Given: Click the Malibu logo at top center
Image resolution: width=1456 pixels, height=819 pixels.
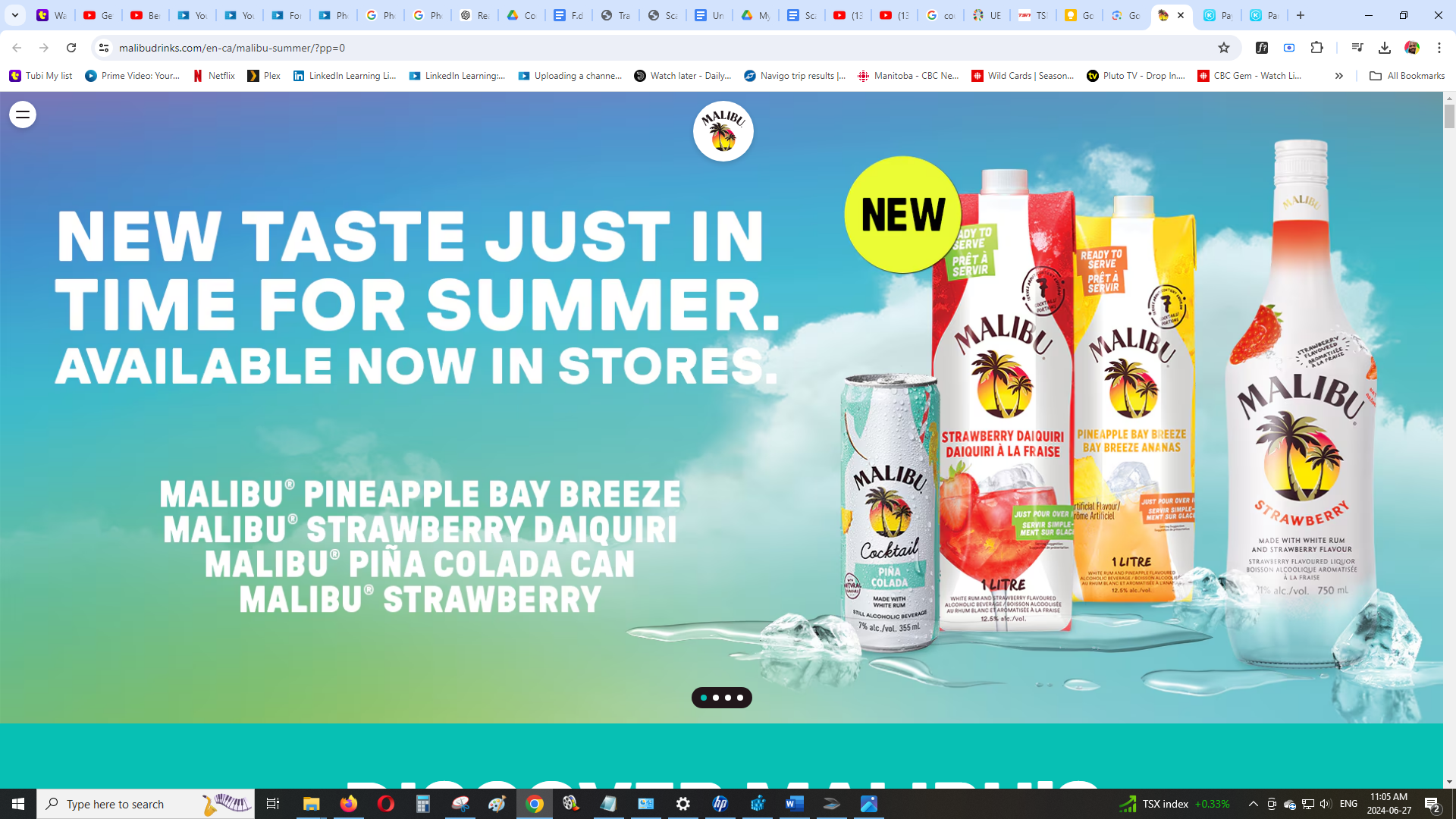Looking at the screenshot, I should point(723,131).
